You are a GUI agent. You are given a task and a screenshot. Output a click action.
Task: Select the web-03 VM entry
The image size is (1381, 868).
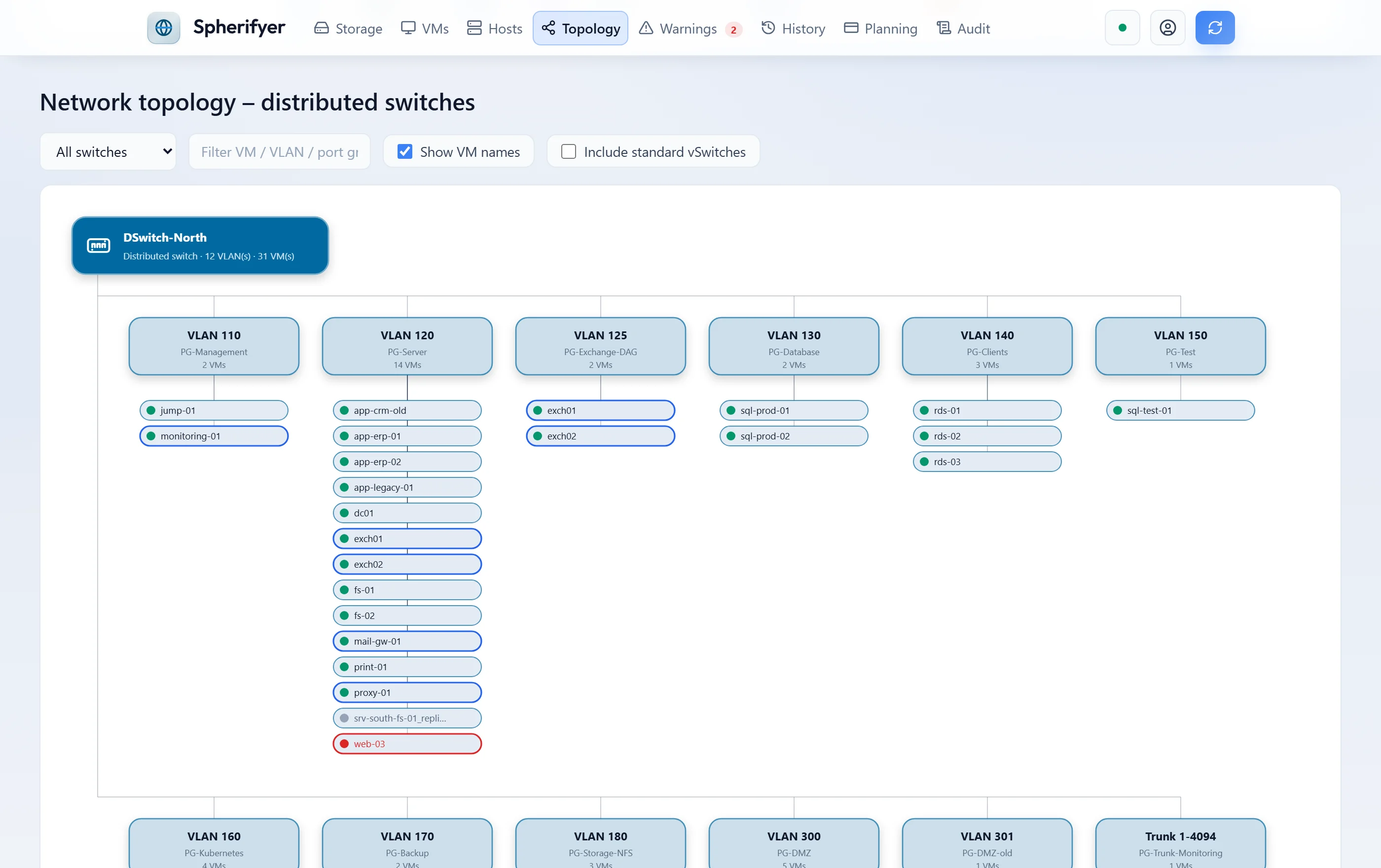407,744
